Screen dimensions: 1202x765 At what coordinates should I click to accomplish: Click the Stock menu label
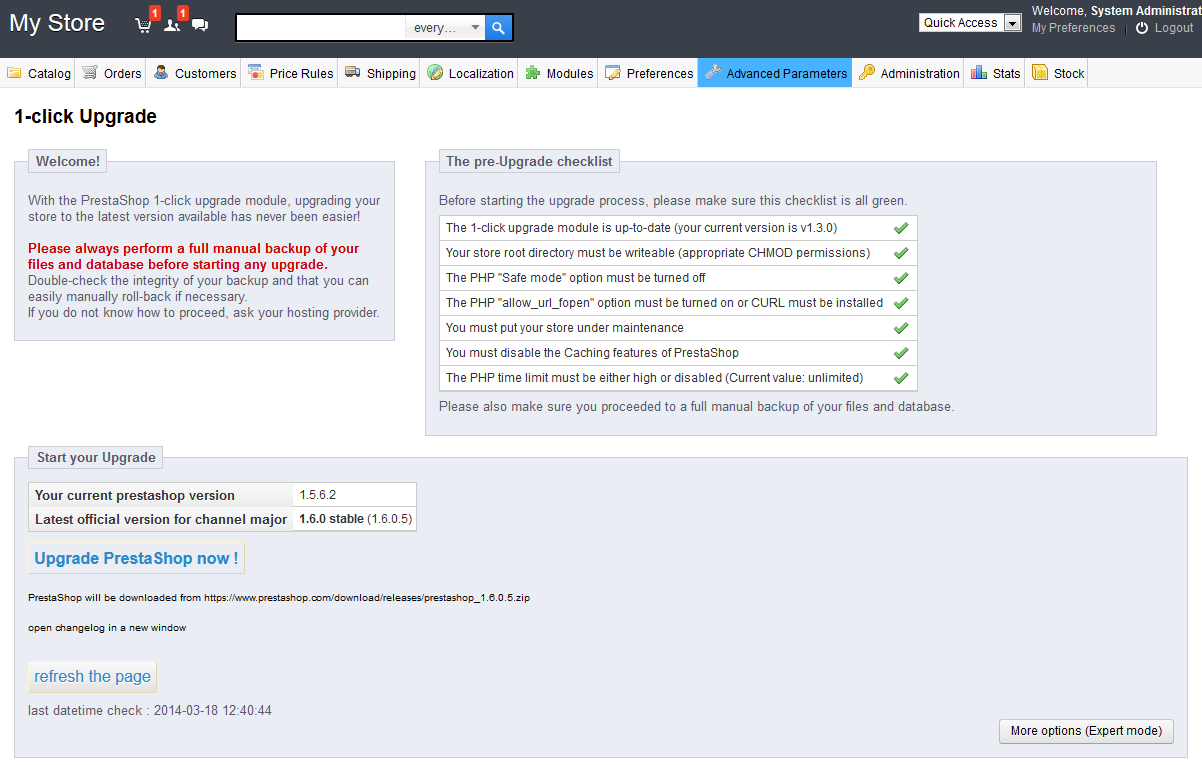(x=1069, y=73)
